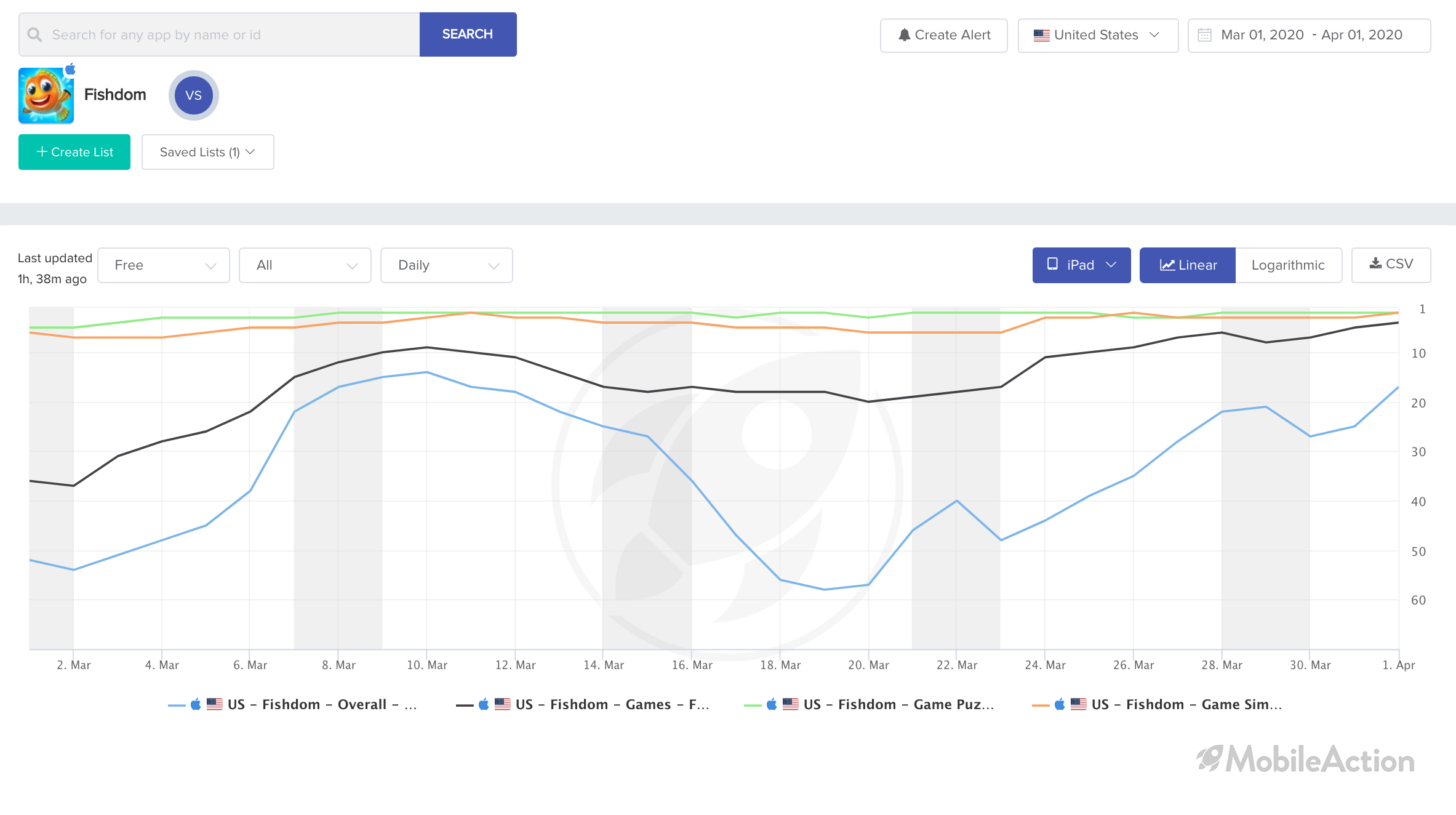Click the flag icon in Game Puzzle legend entry
The height and width of the screenshot is (815, 1456).
(791, 704)
